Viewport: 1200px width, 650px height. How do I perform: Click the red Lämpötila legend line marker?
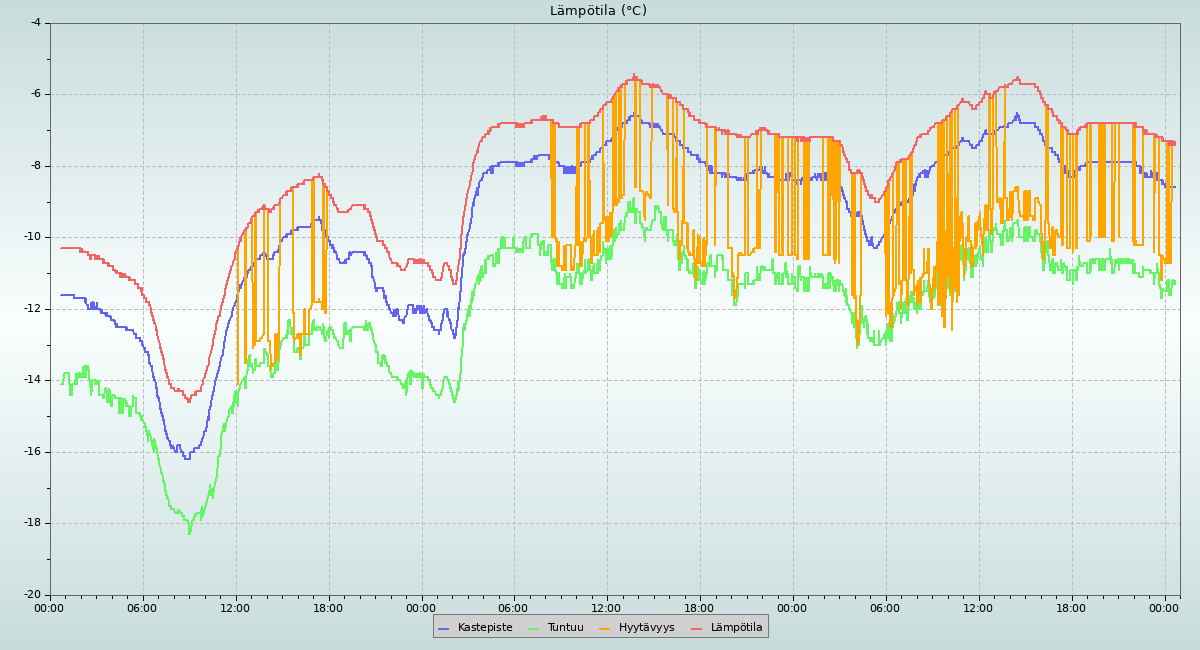tap(697, 628)
